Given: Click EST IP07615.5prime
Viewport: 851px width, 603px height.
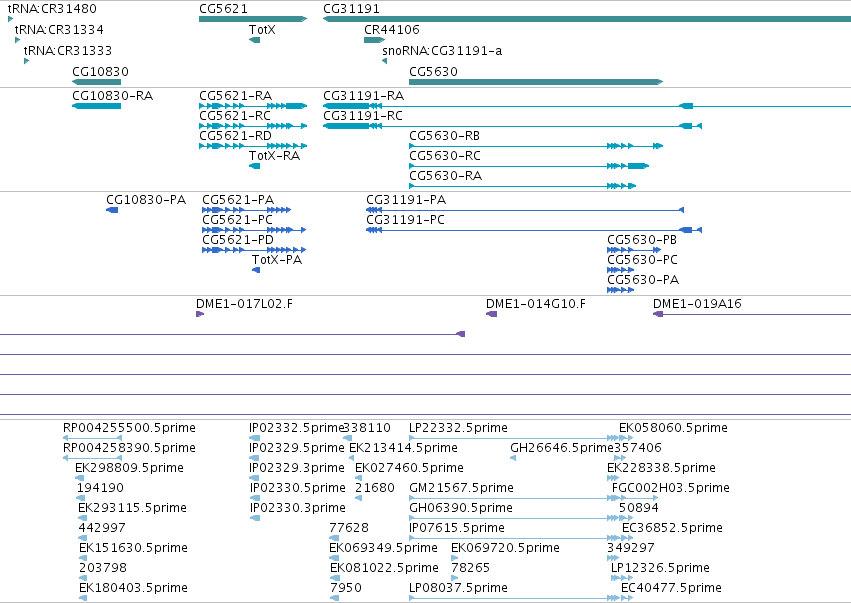Looking at the screenshot, I should point(521,538).
